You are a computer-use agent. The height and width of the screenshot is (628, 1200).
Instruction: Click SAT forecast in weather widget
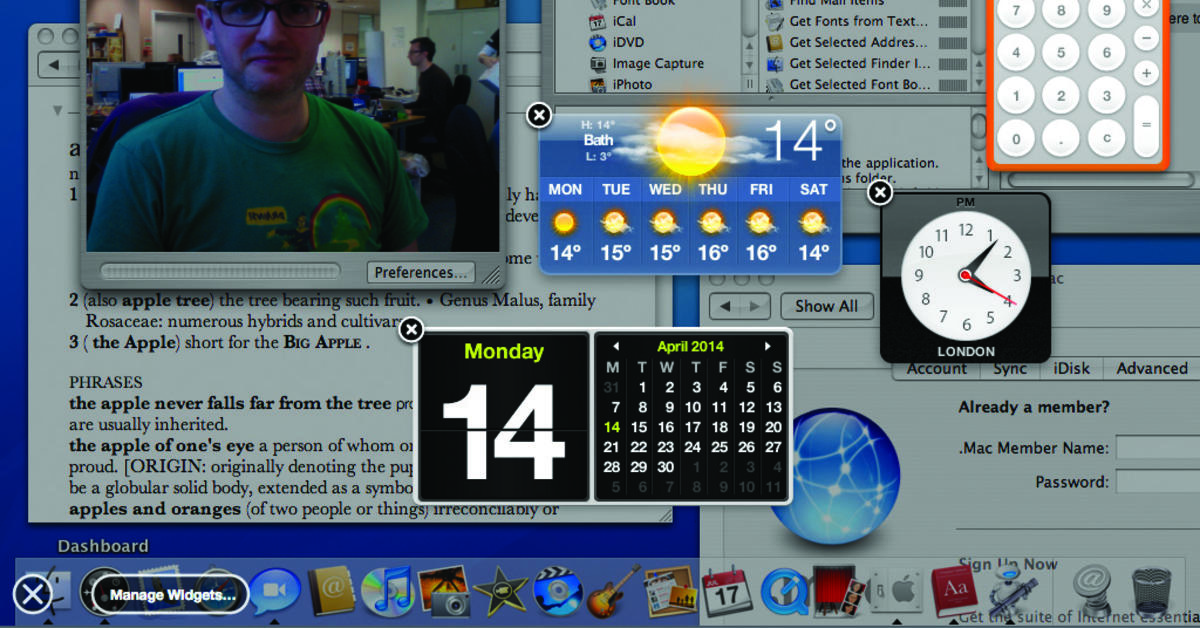814,222
